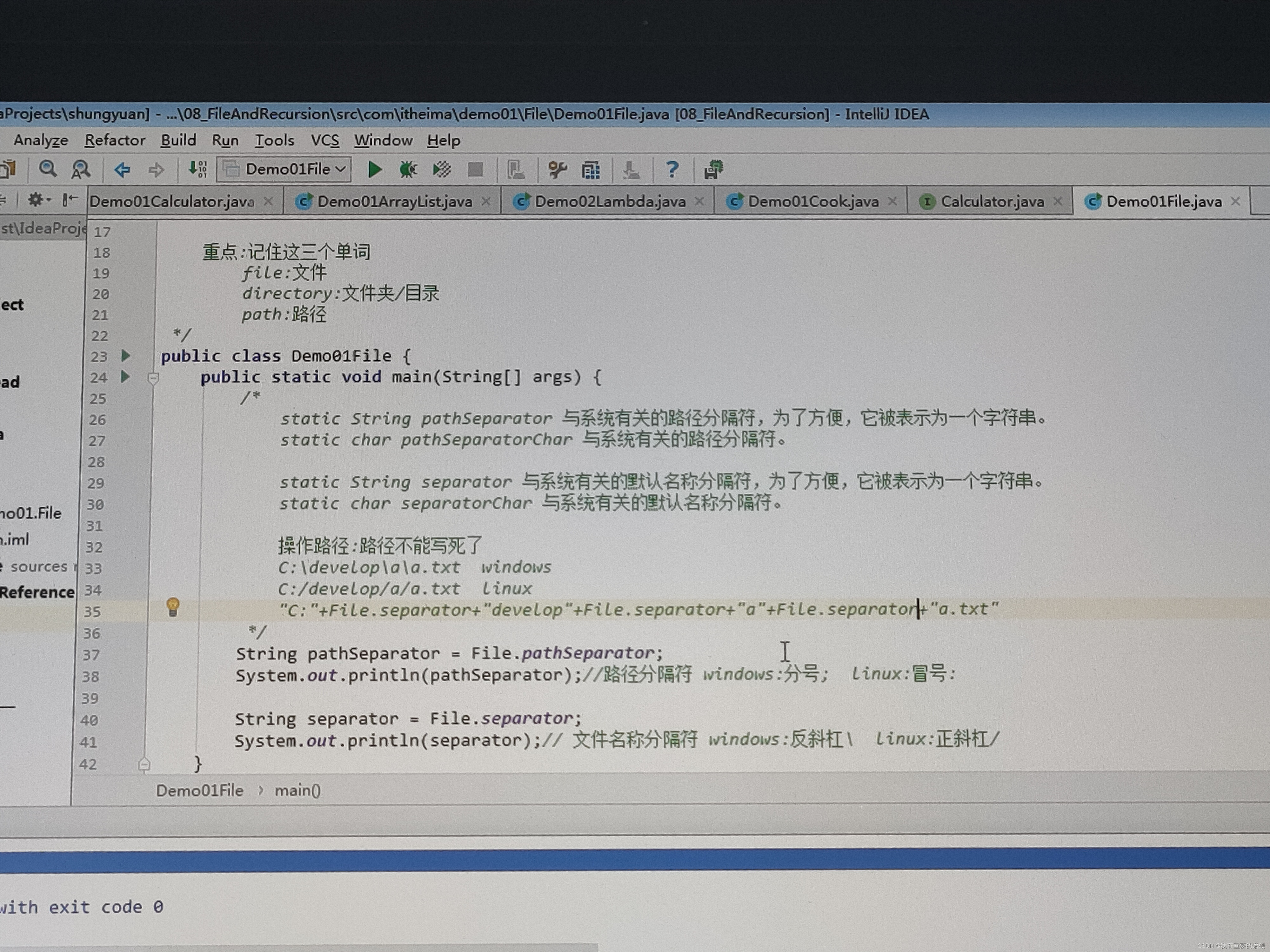Close the Demo02Lambda.java tab
Viewport: 1270px width, 952px height.
[x=699, y=202]
